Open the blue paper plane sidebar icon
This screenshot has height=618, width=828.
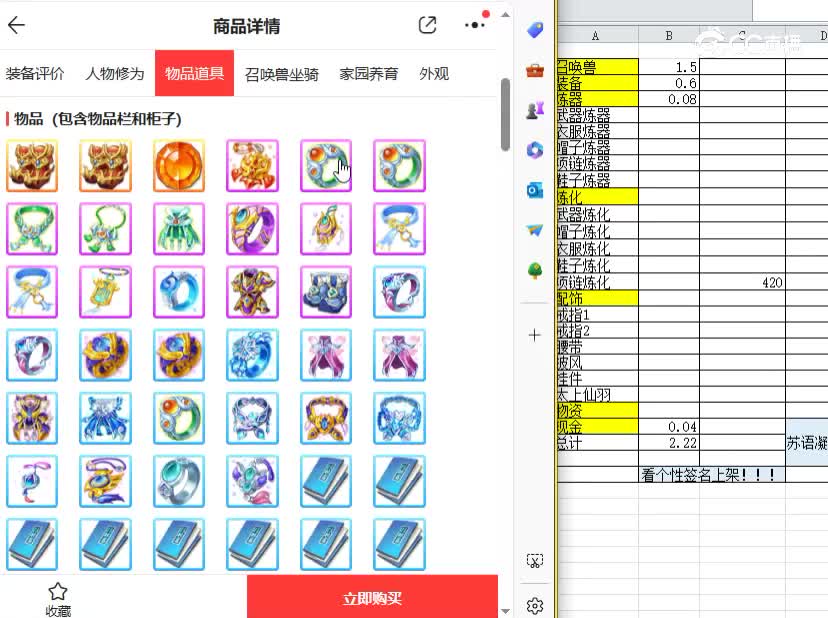[535, 230]
